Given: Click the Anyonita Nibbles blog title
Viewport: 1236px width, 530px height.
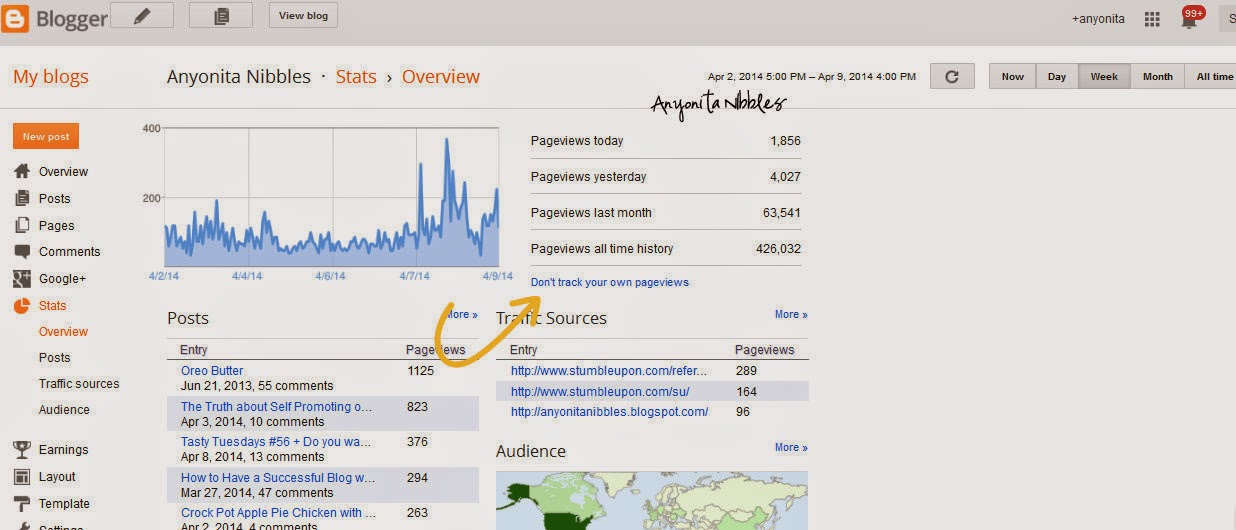Looking at the screenshot, I should click(239, 77).
